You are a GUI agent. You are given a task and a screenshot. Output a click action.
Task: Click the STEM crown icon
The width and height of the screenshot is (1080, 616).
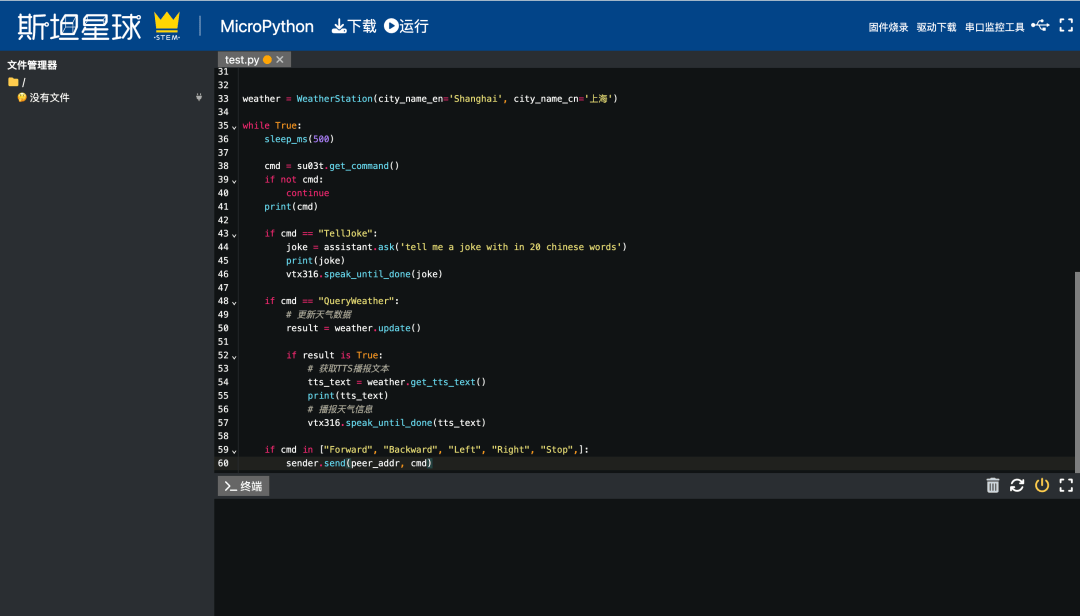pos(167,26)
